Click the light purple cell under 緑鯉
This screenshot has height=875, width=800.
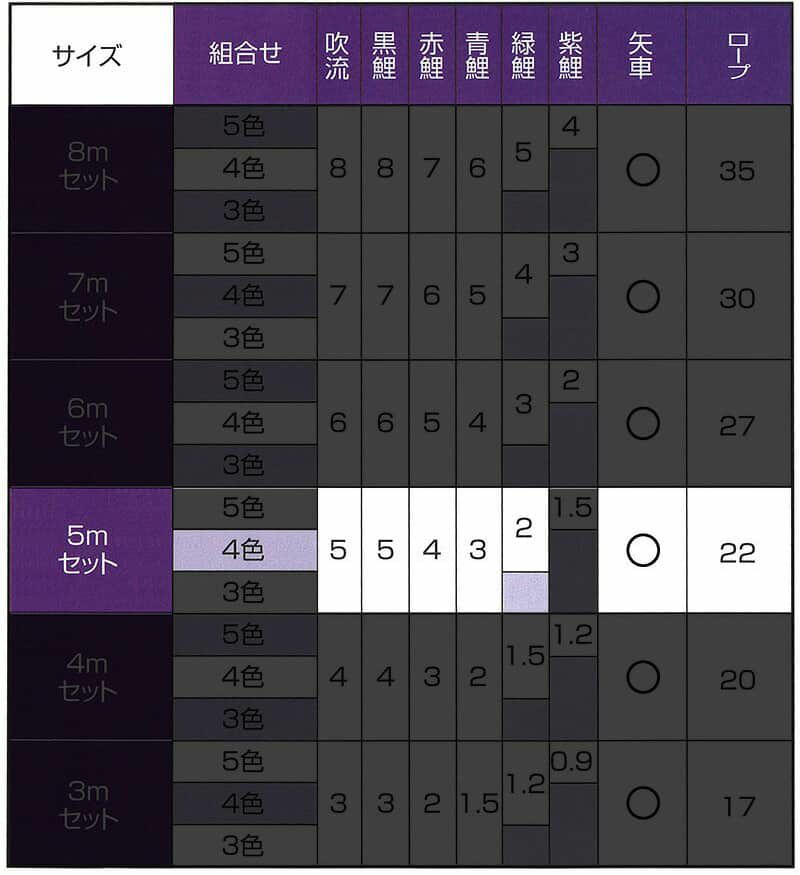tap(525, 592)
